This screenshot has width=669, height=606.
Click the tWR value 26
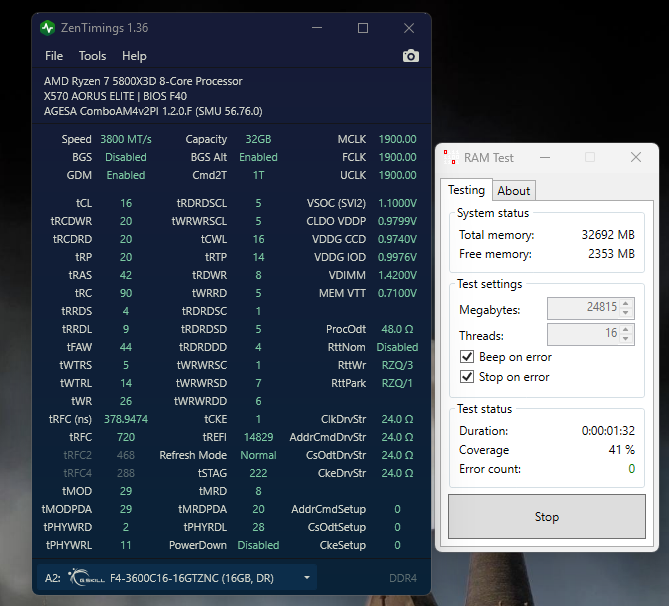pyautogui.click(x=126, y=401)
